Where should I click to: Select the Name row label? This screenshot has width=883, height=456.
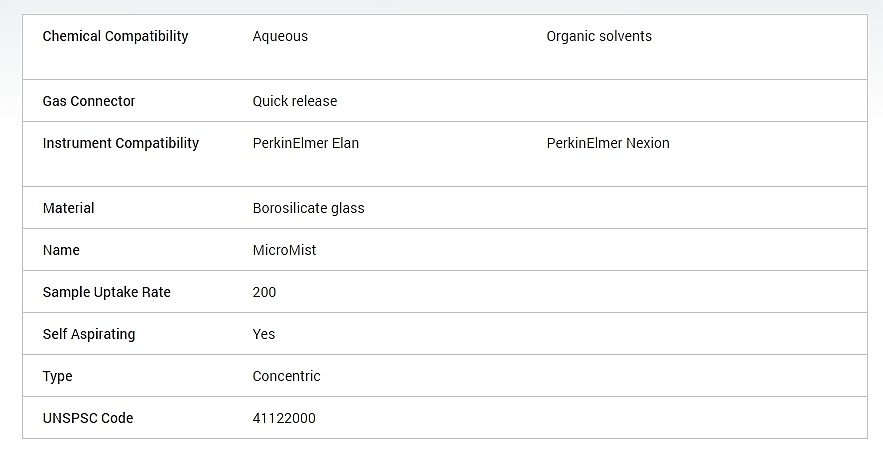61,251
